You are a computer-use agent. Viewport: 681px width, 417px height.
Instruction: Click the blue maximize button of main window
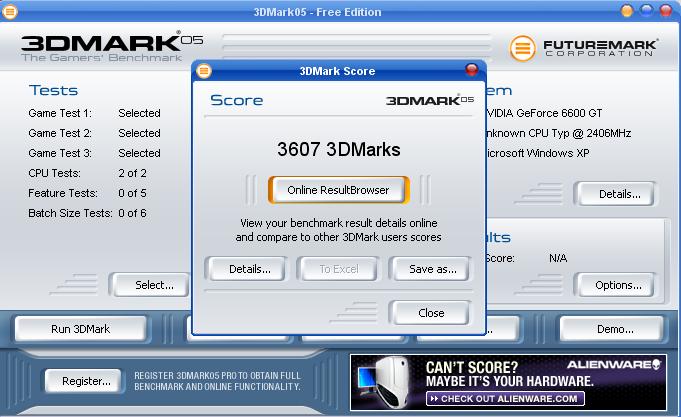[x=646, y=10]
